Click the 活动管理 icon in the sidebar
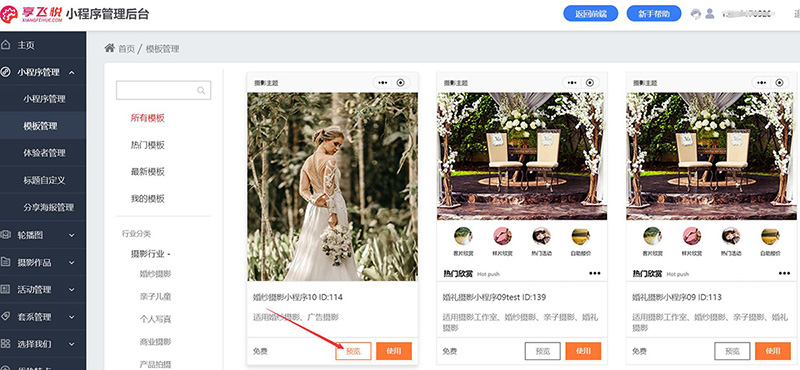800x370 pixels. 6,289
